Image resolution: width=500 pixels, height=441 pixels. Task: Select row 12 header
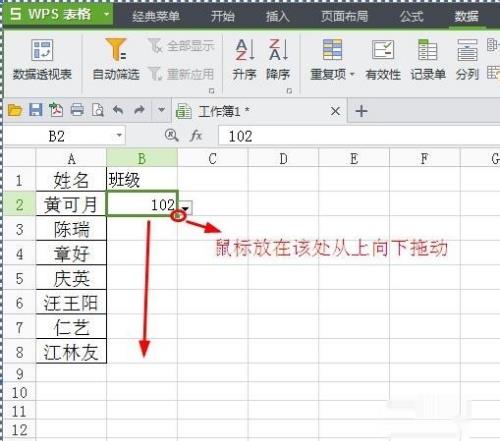tap(19, 429)
